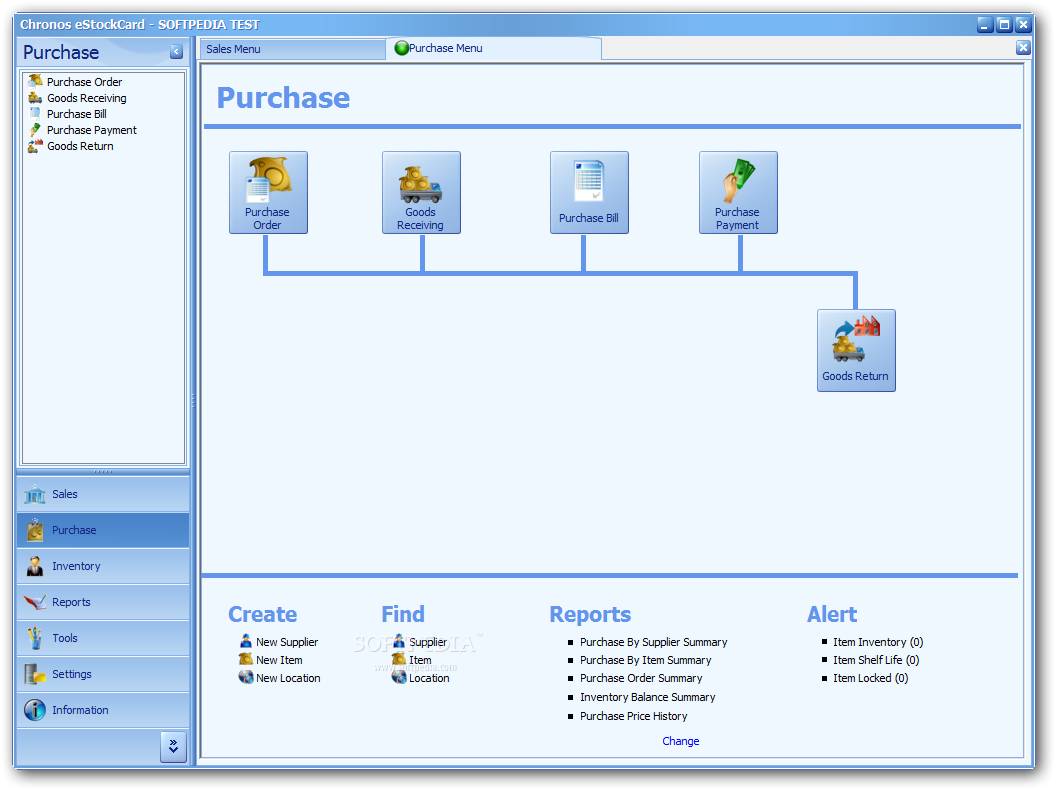The width and height of the screenshot is (1056, 790).
Task: Click the Goods Receiving icon in the sidebar list
Action: 35,98
